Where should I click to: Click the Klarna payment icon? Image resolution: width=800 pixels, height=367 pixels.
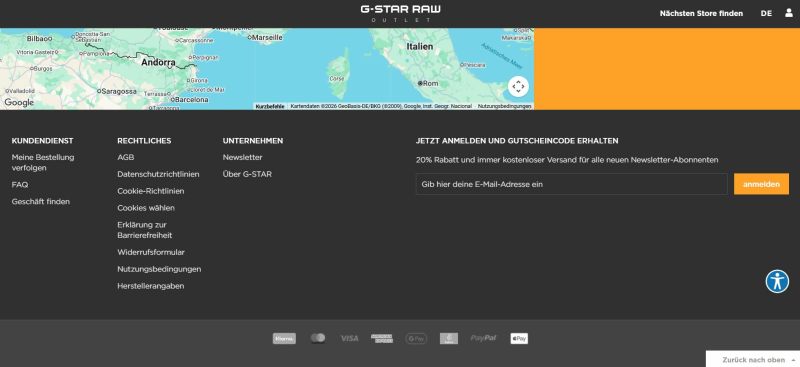point(284,338)
